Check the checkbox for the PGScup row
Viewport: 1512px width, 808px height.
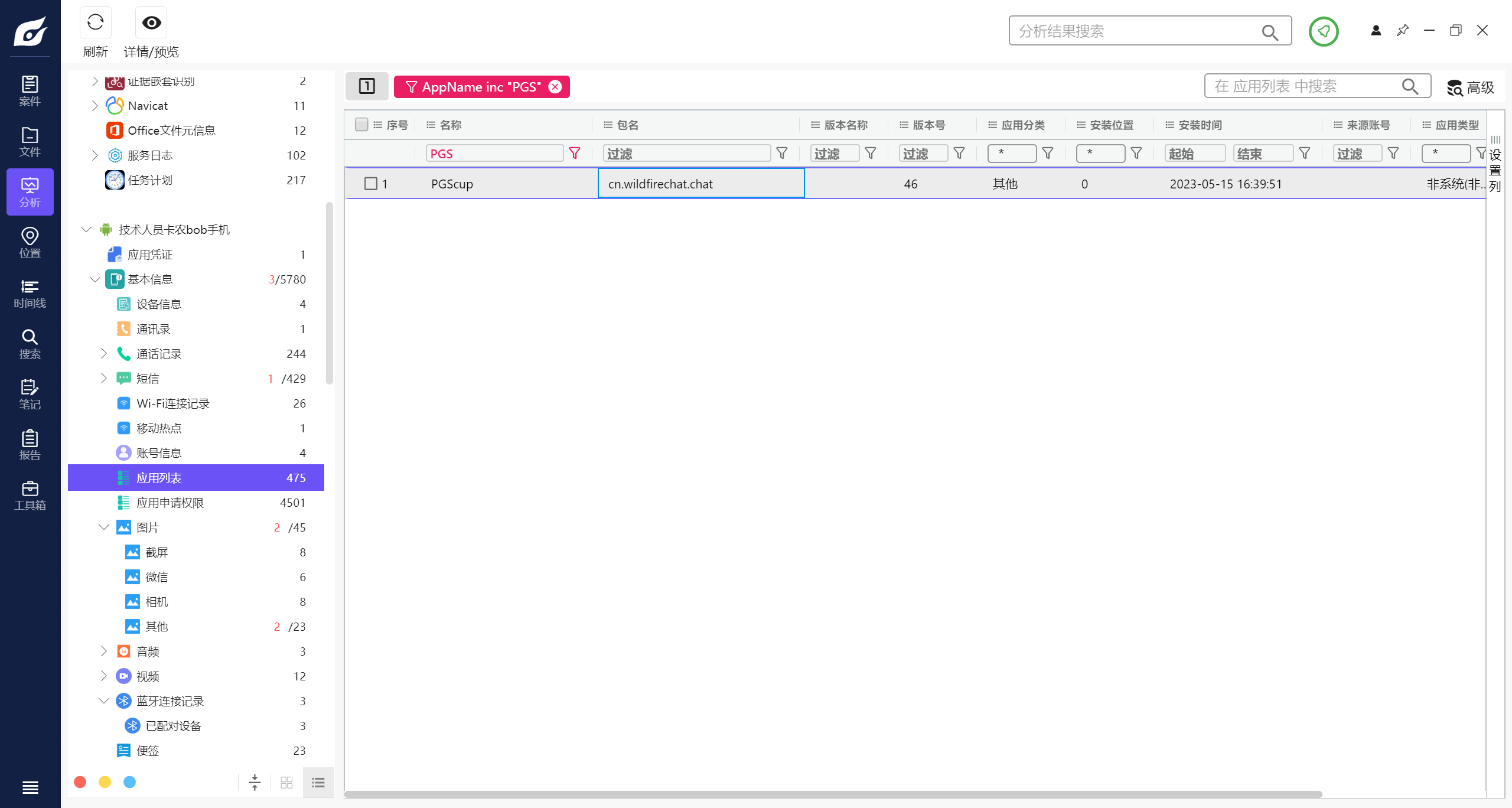[x=370, y=184]
